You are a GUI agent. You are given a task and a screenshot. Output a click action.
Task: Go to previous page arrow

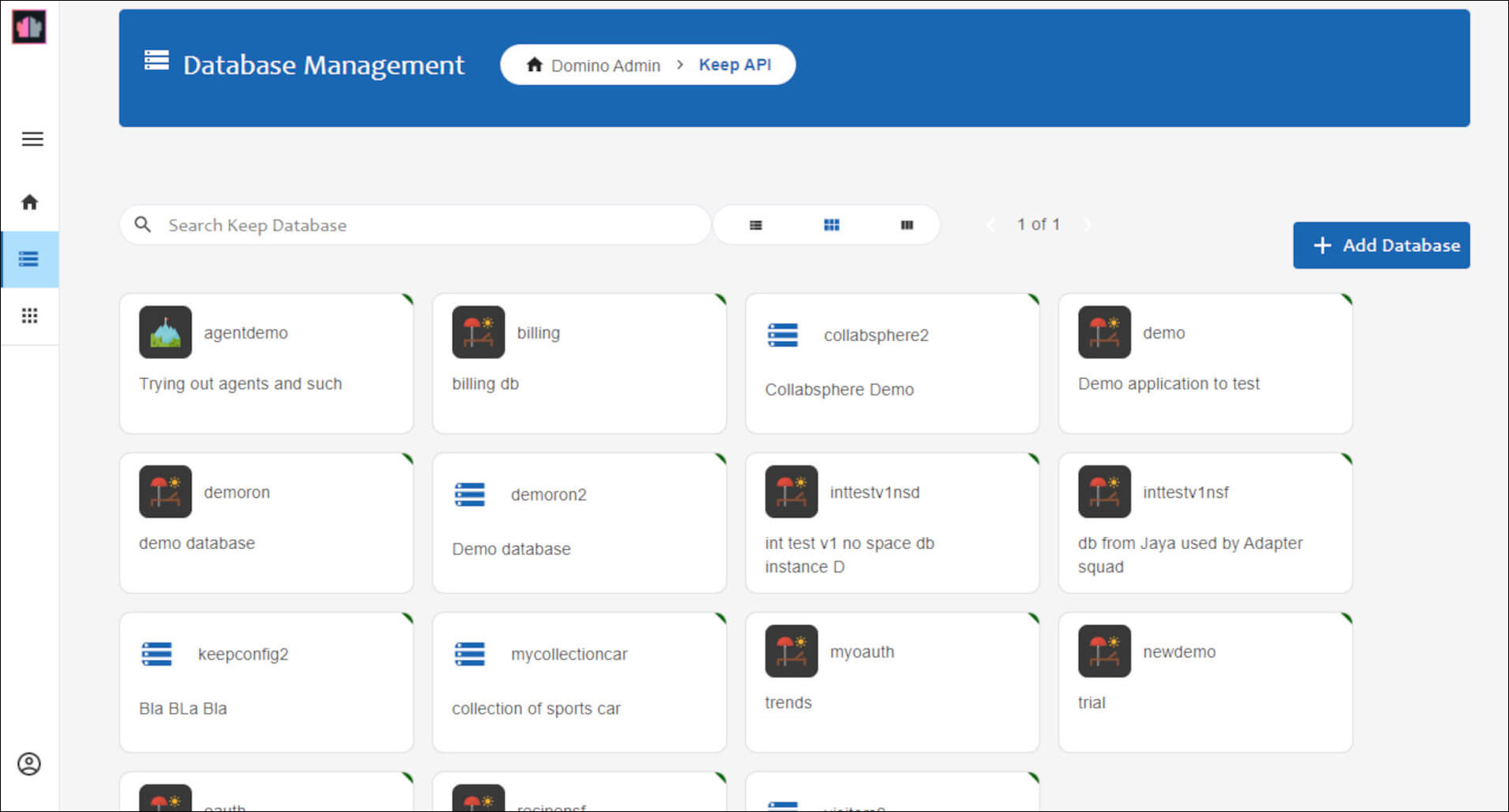coord(991,225)
